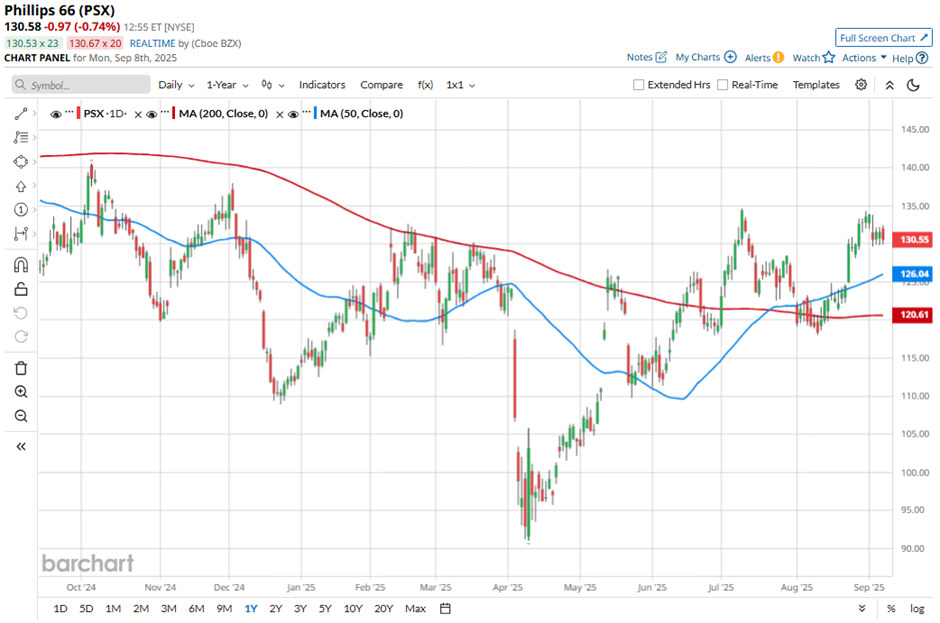Zoom out using the magnifier minus icon
Image resolution: width=940 pixels, height=623 pixels.
(21, 416)
